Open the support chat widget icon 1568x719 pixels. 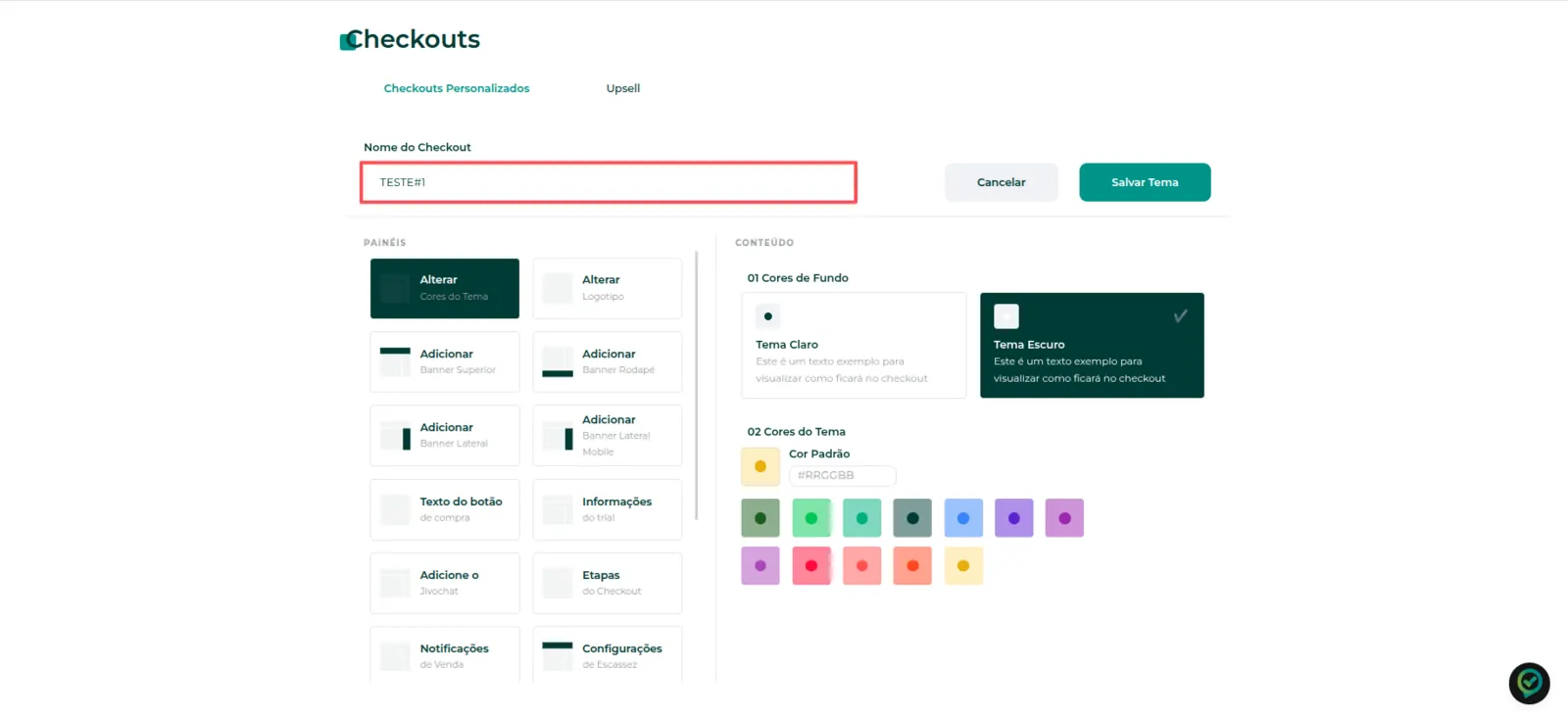[x=1529, y=684]
